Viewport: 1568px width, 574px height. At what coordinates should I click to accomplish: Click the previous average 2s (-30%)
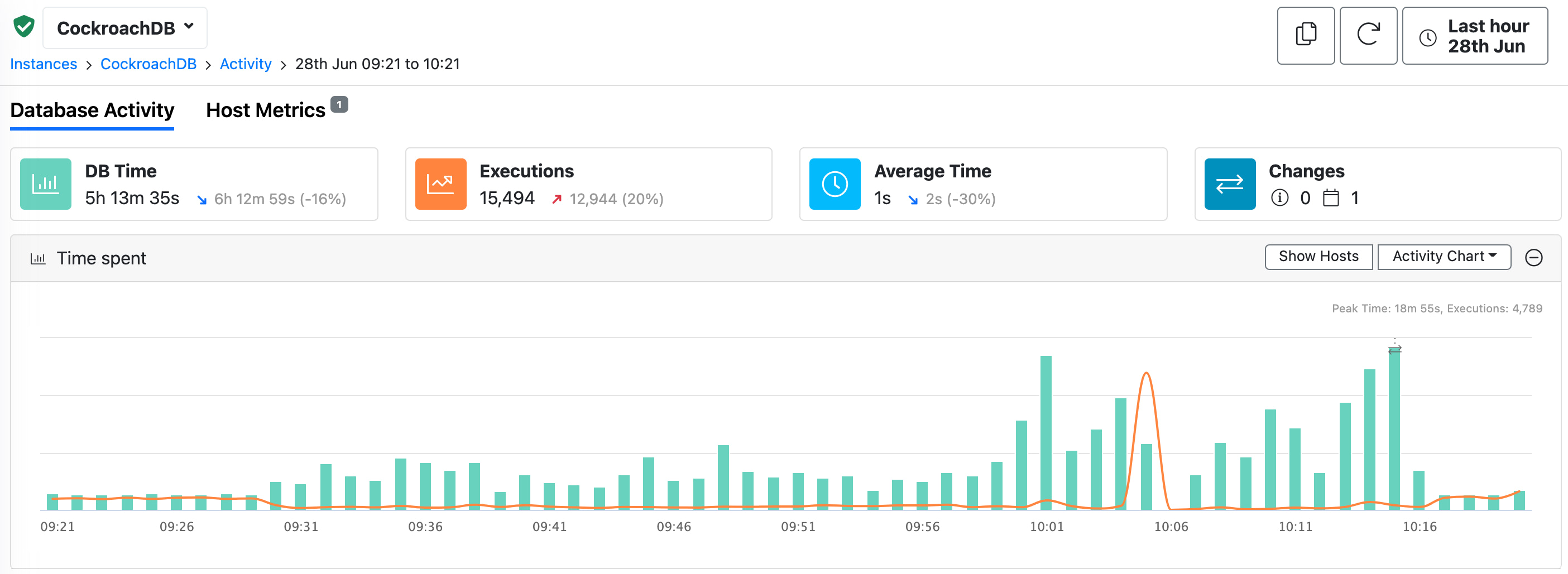(961, 199)
